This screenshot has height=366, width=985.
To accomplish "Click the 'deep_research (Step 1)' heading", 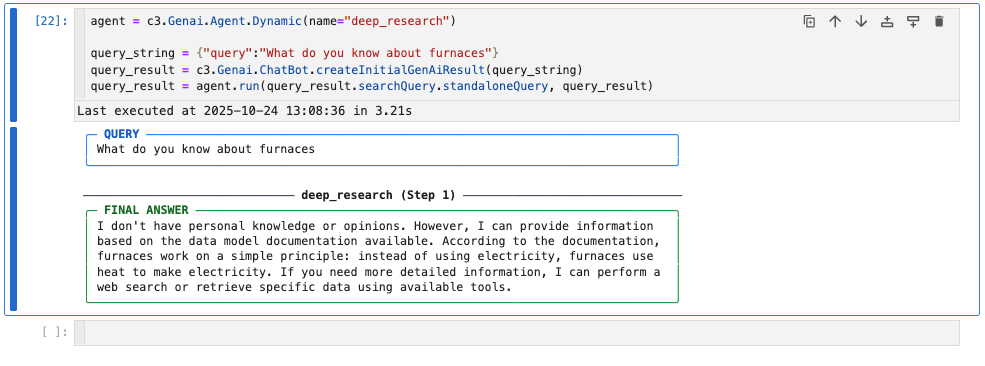I will coord(378,195).
